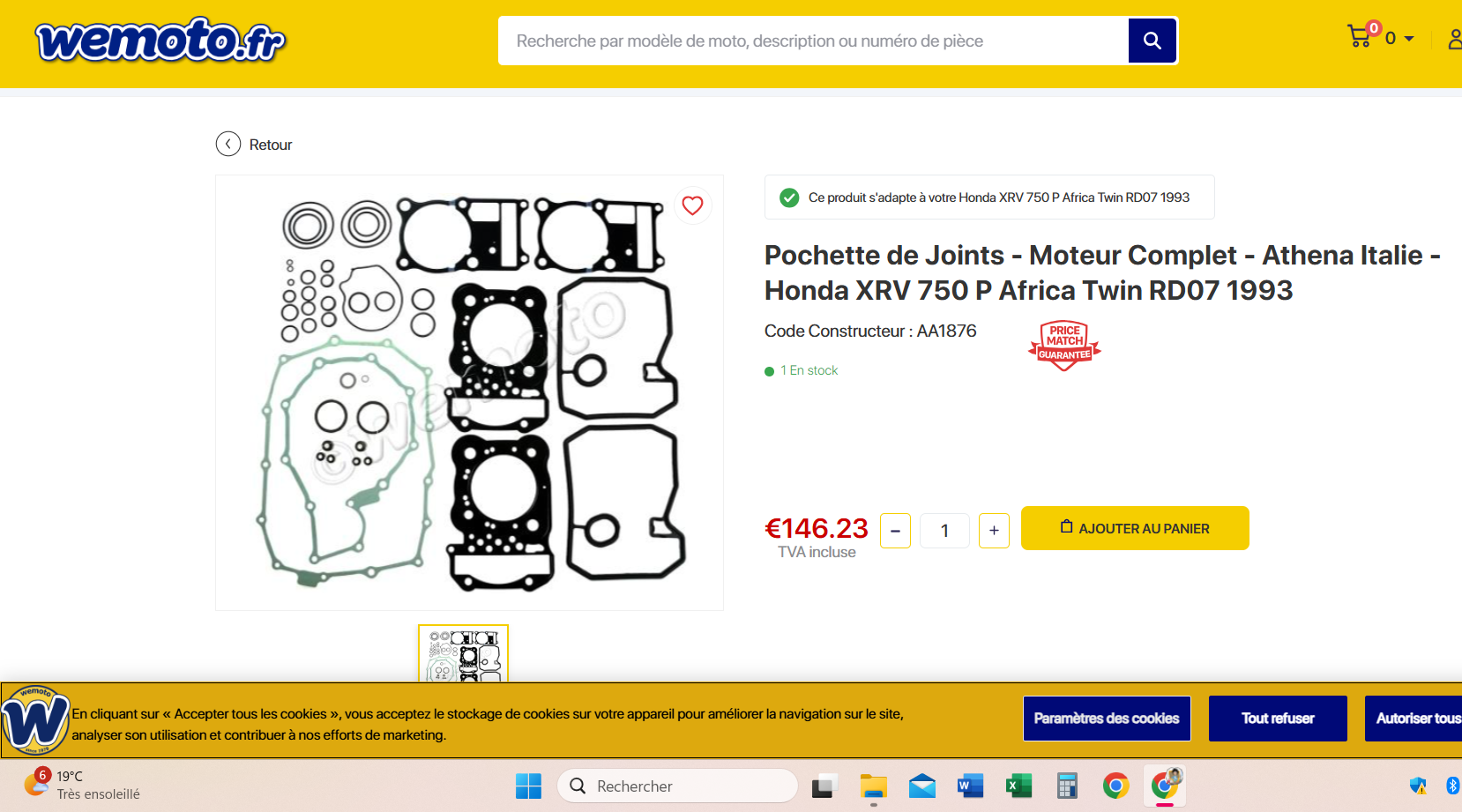Click Autoriser tous cookies button
This screenshot has height=812, width=1462.
1414,719
